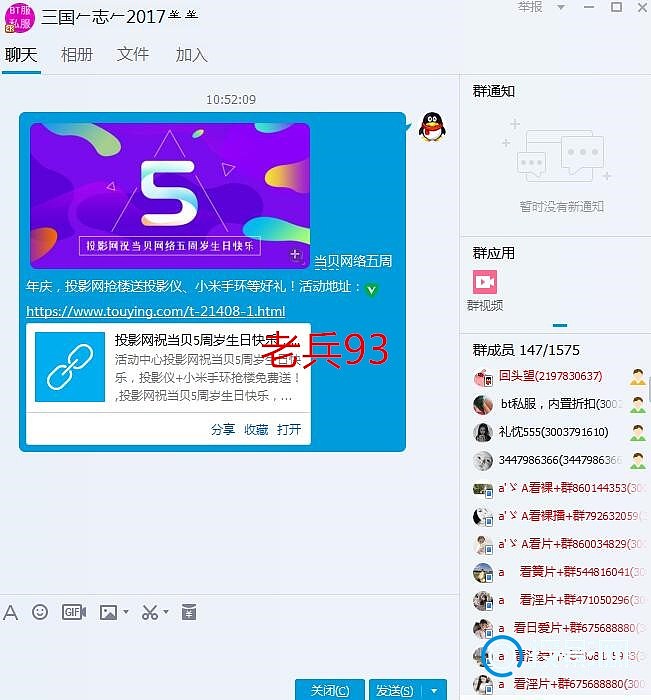
Task: Click 打开 on the link card
Action: coord(289,429)
